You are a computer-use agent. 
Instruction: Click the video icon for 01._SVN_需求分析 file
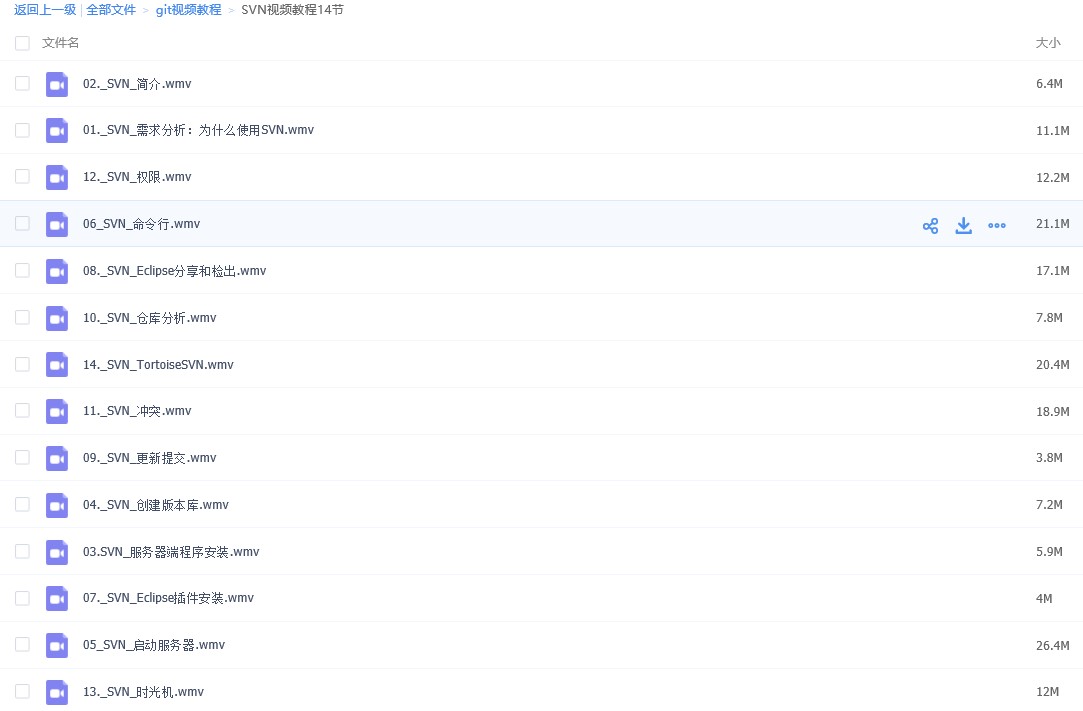coord(57,131)
